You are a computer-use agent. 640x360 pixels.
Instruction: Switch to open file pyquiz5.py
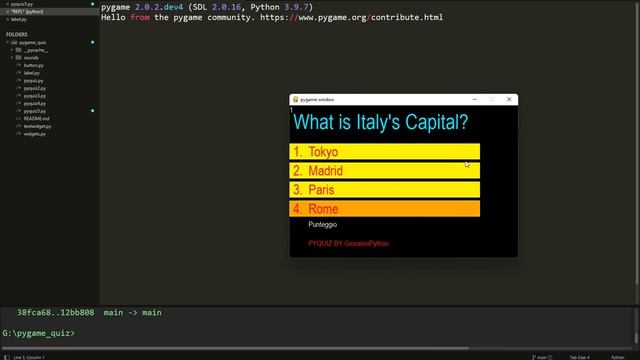[x=22, y=4]
